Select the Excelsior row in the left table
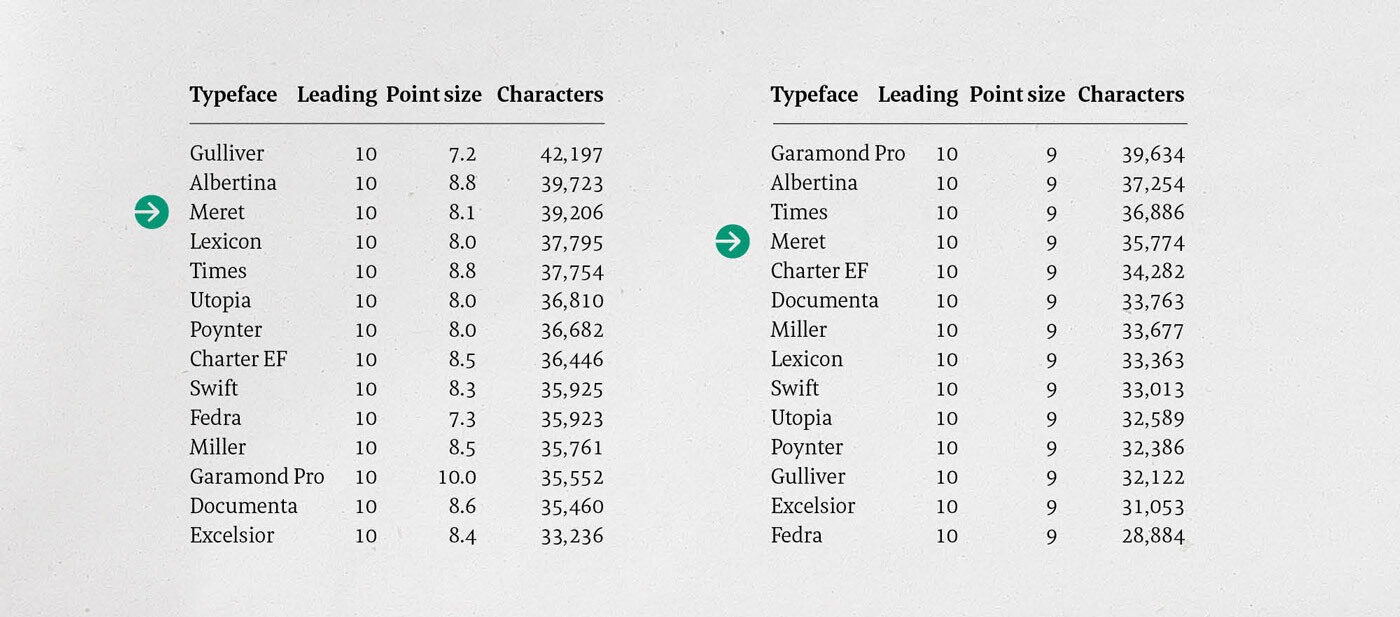The image size is (1400, 617). (x=396, y=536)
